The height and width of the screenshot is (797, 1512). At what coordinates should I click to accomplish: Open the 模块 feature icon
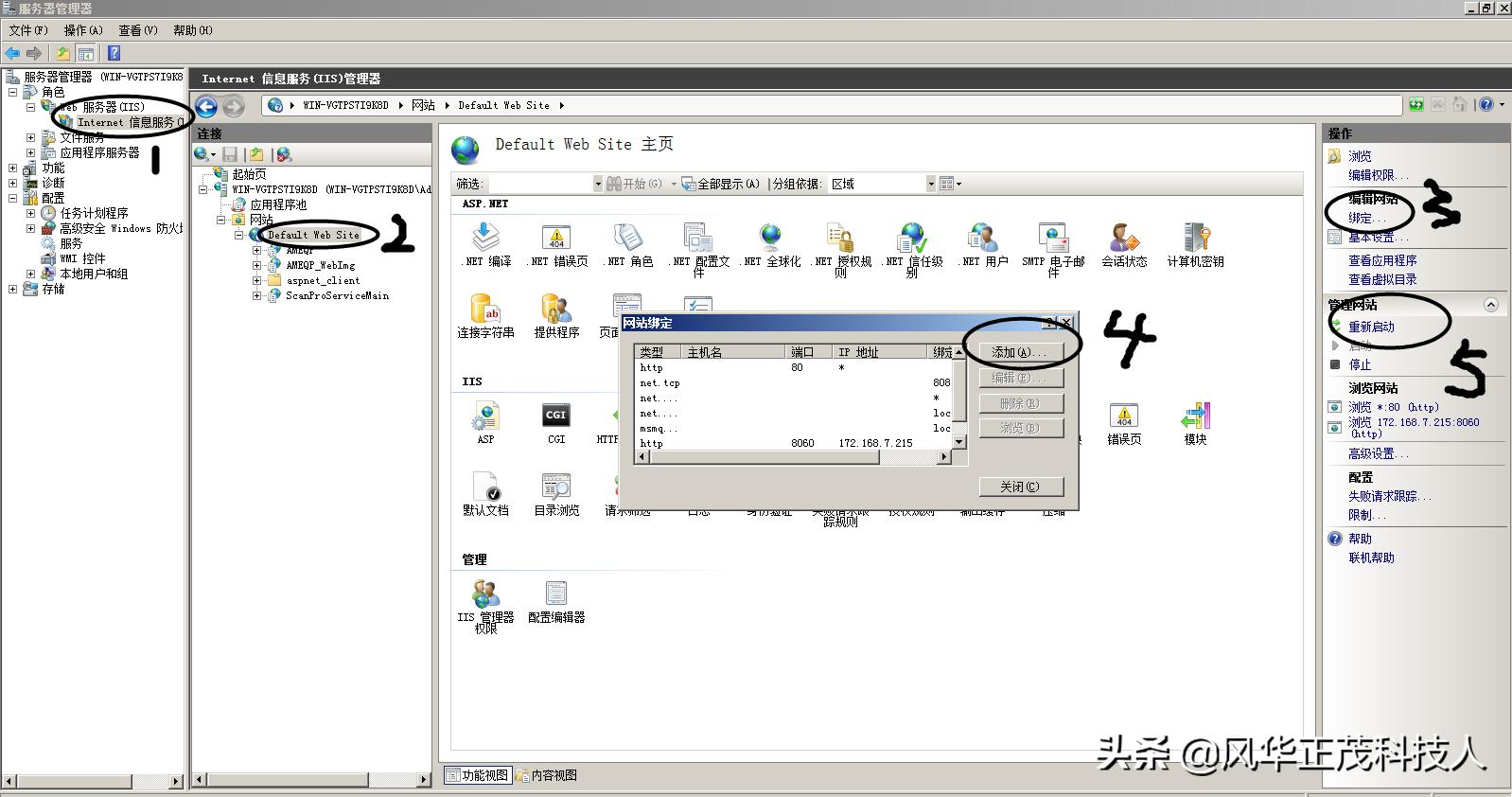pos(1195,416)
